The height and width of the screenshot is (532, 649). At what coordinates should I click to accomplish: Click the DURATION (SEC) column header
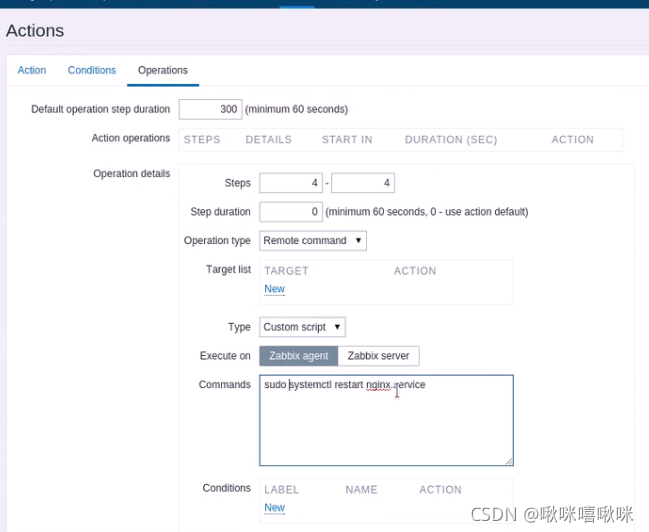point(451,140)
